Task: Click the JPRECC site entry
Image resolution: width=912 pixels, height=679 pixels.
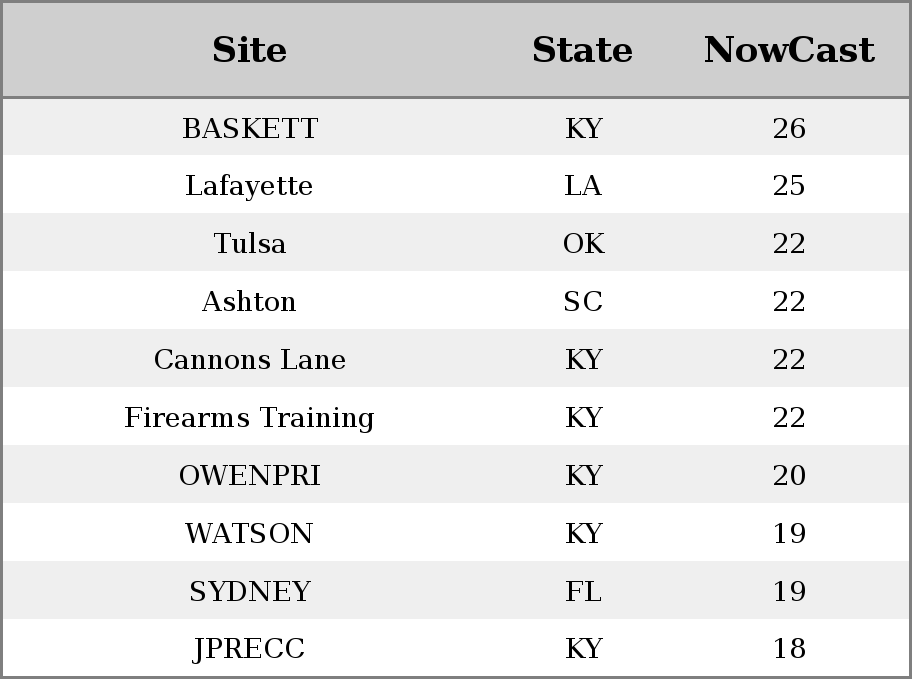Action: point(249,649)
